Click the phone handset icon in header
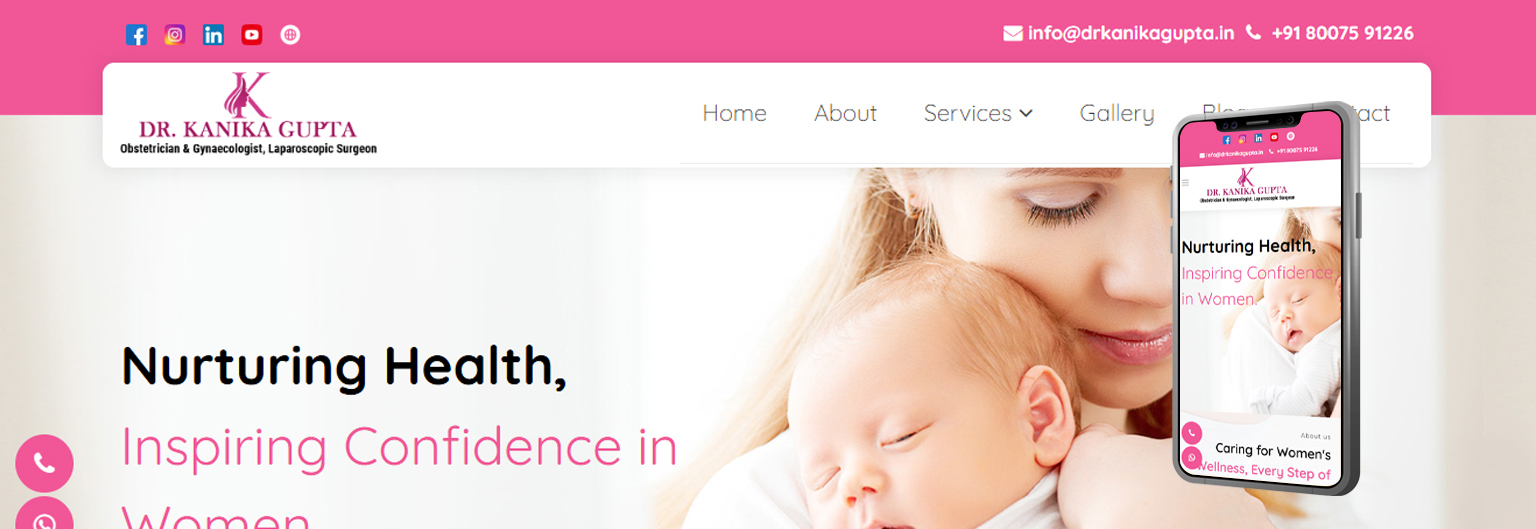 coord(1253,33)
